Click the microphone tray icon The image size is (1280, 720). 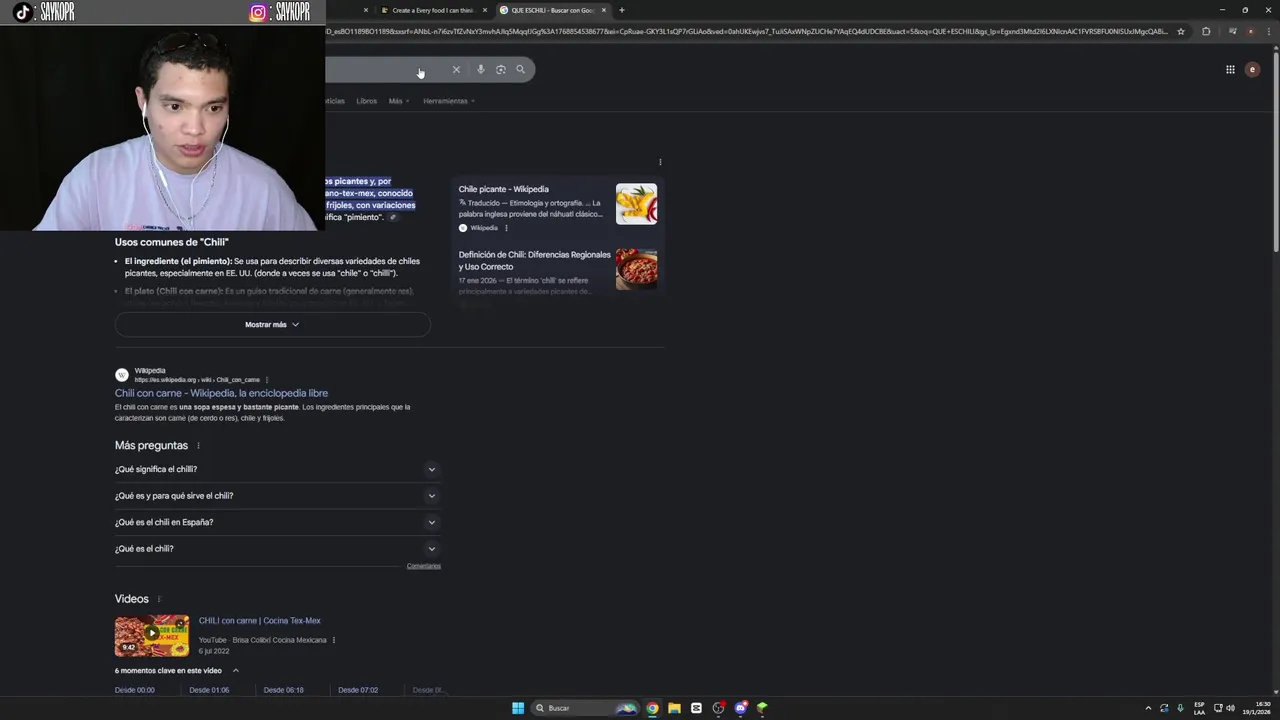[1181, 708]
